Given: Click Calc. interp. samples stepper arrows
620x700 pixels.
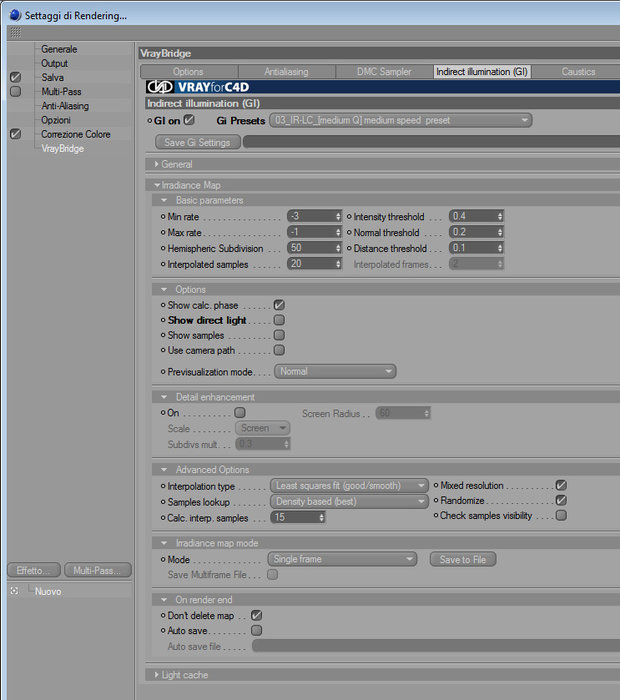Looking at the screenshot, I should 321,517.
